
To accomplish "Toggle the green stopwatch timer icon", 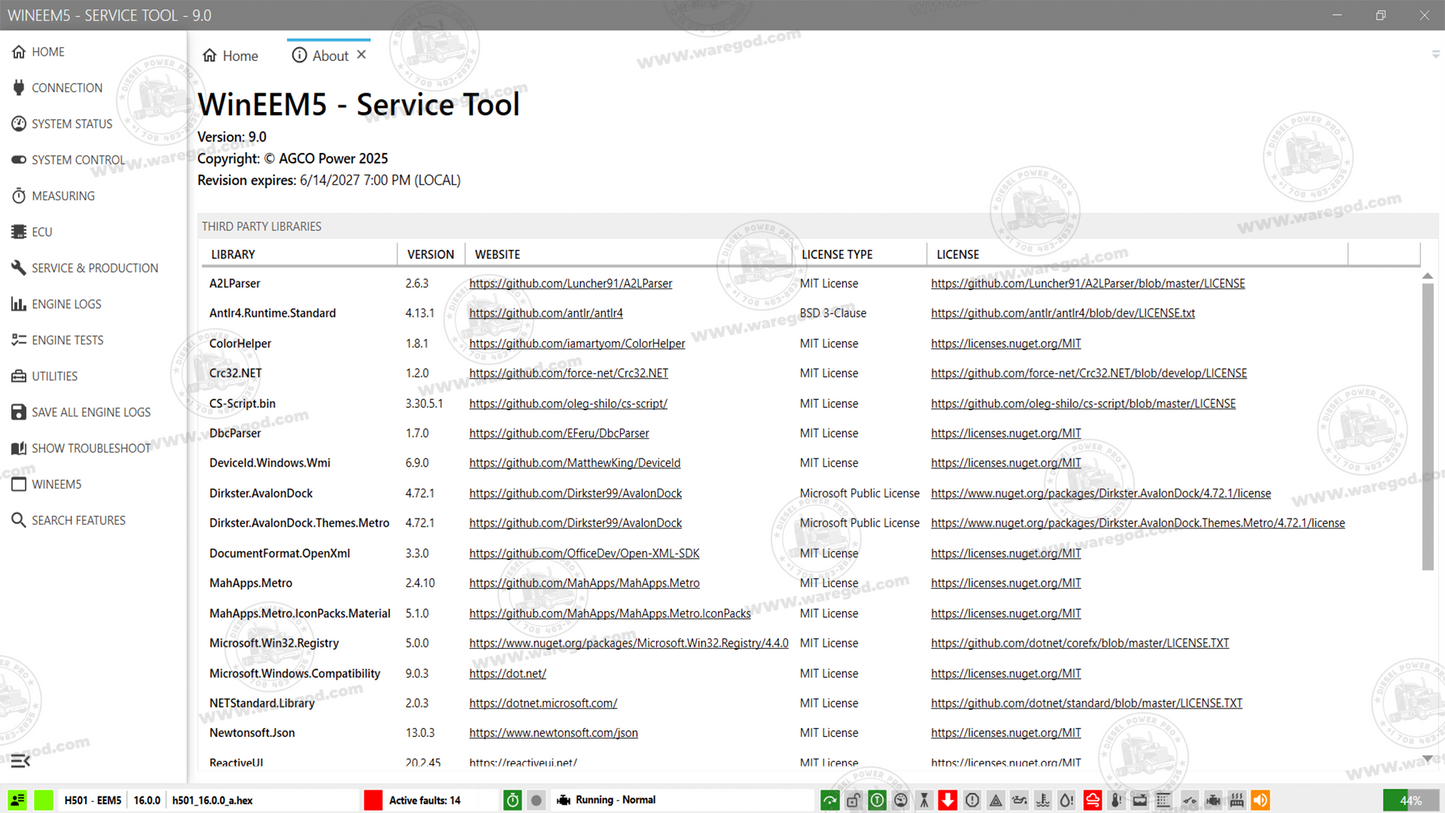I will [x=511, y=799].
